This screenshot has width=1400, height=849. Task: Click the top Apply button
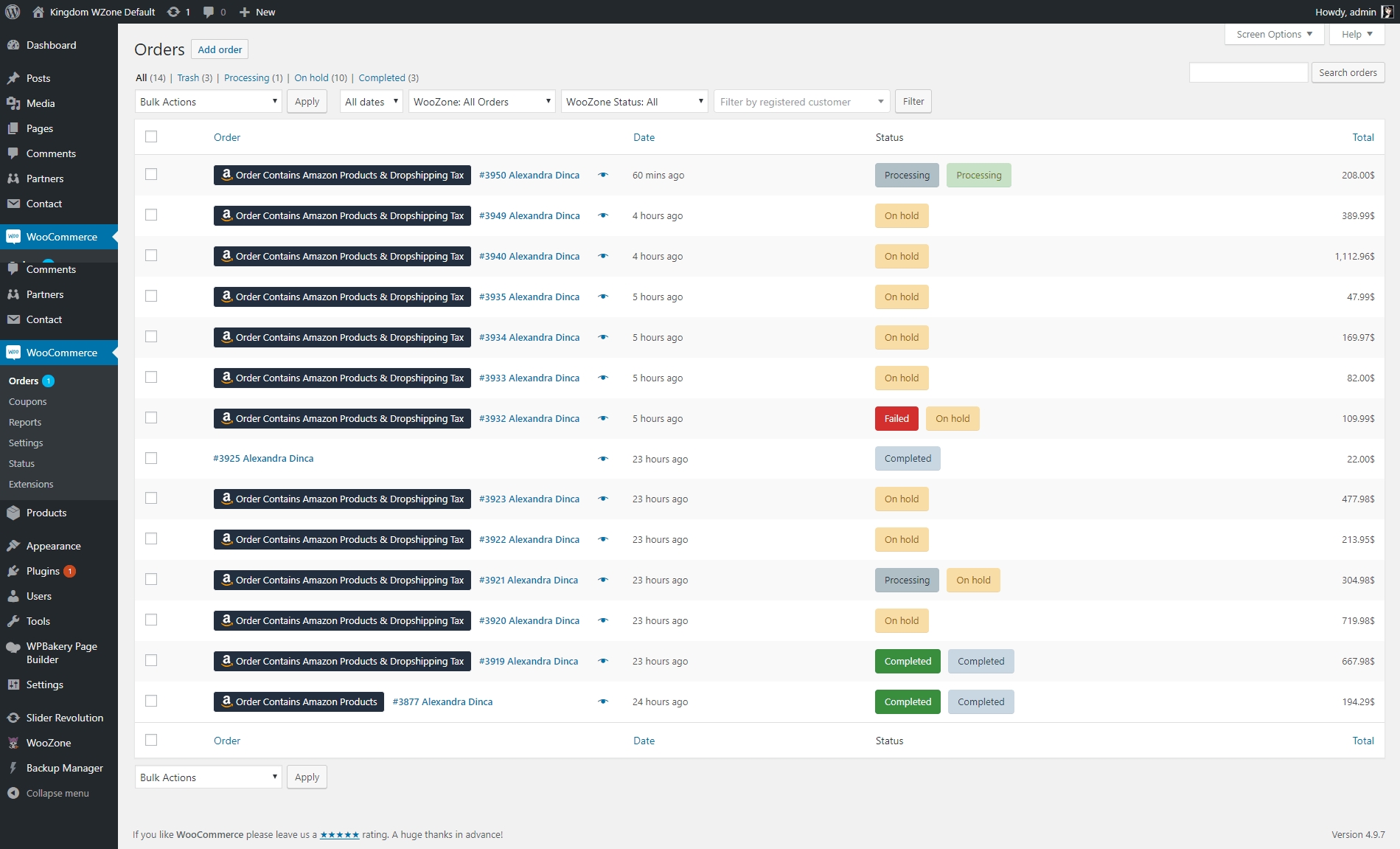click(307, 102)
